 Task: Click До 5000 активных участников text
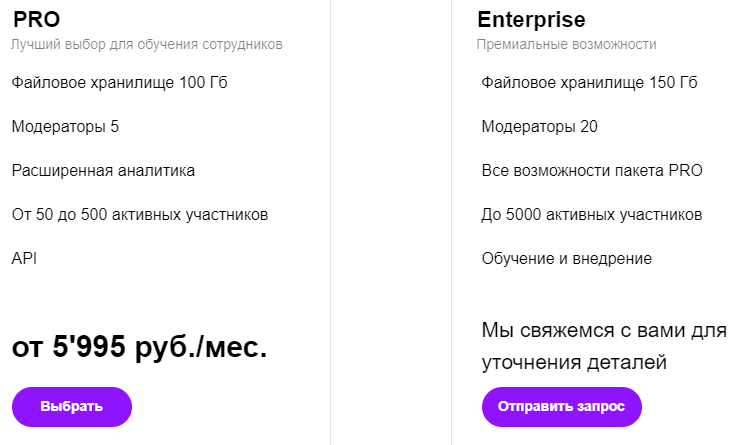click(591, 214)
